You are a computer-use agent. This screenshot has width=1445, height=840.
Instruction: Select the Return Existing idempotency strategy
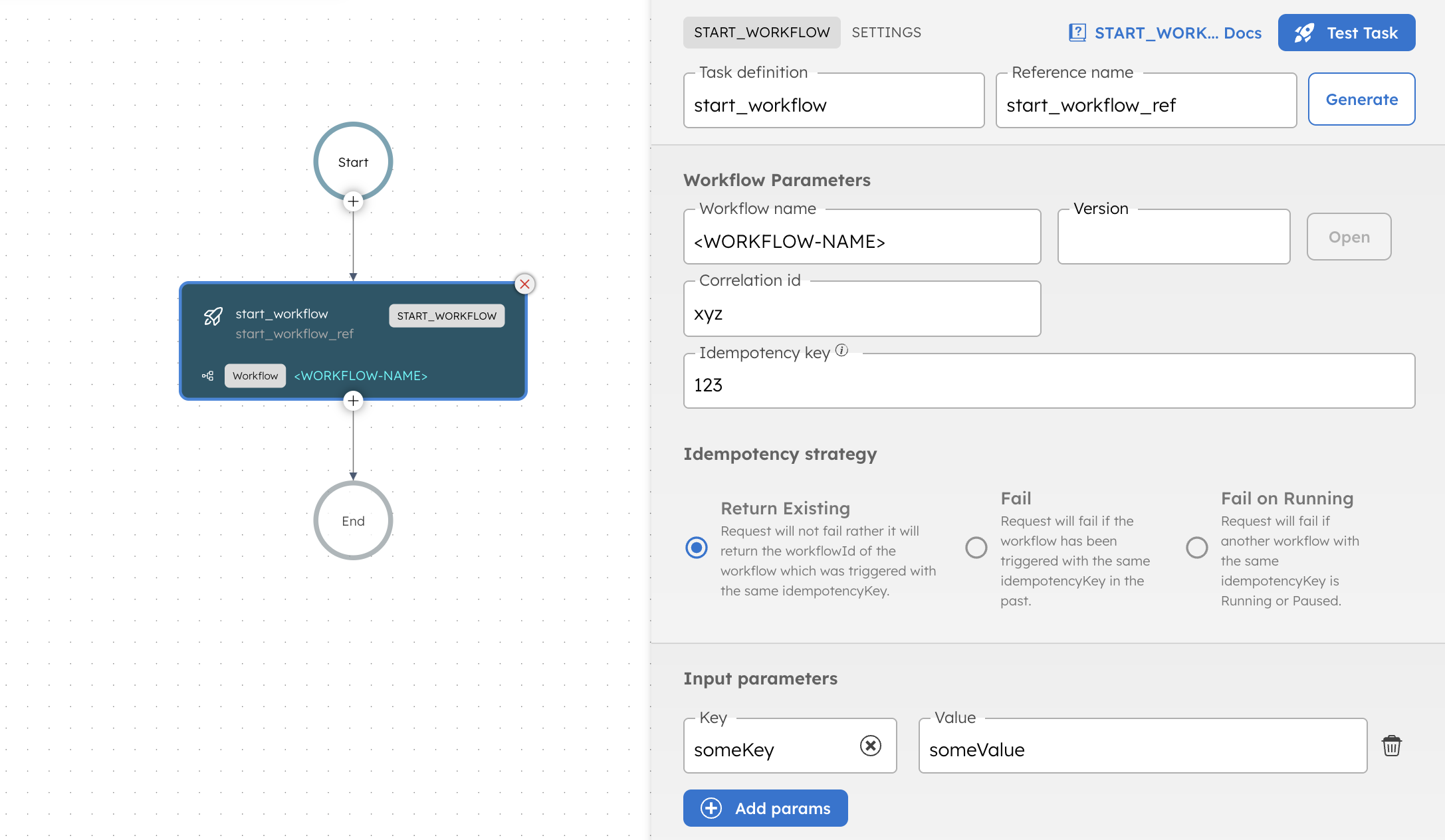(696, 548)
